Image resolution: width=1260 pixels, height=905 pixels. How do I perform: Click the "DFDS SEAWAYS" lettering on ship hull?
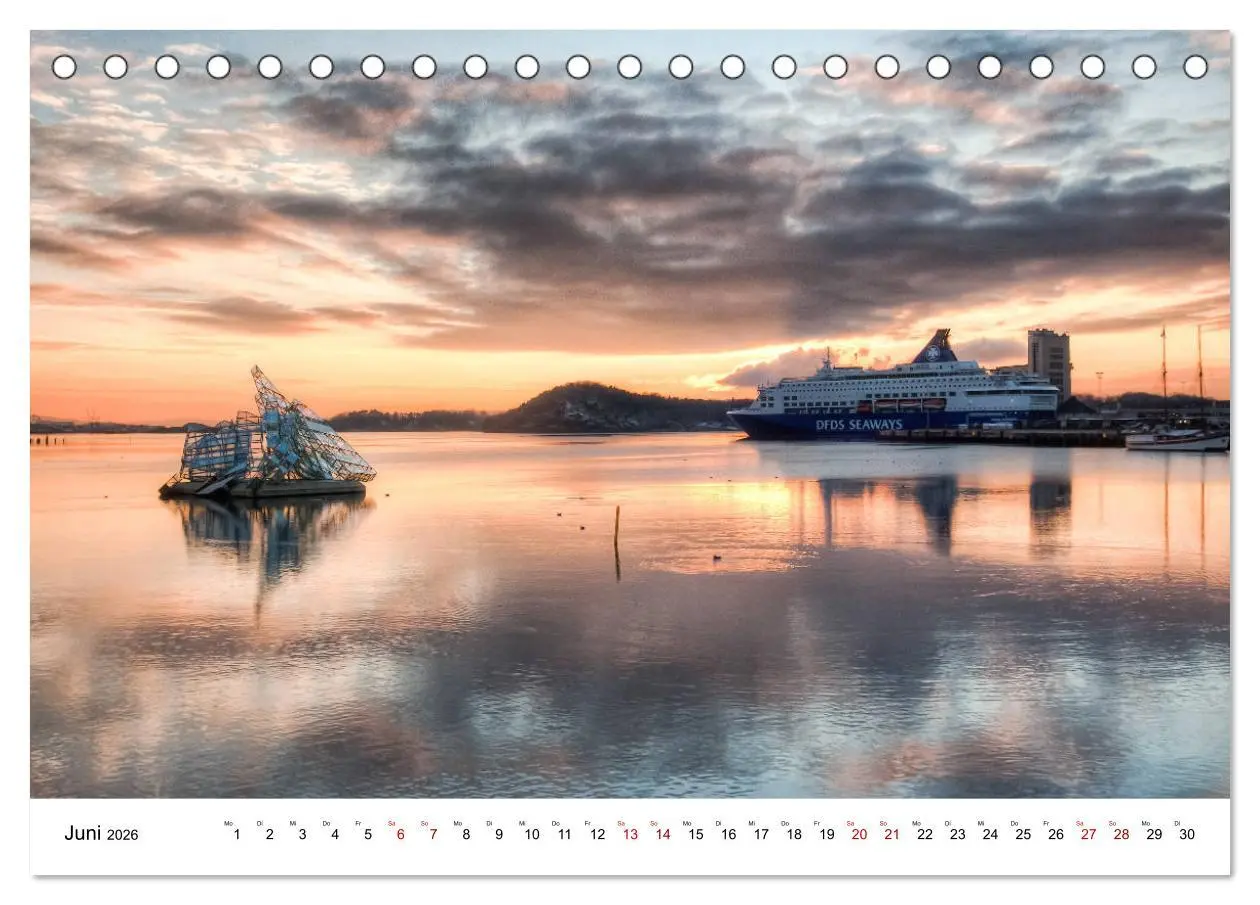[x=859, y=425]
